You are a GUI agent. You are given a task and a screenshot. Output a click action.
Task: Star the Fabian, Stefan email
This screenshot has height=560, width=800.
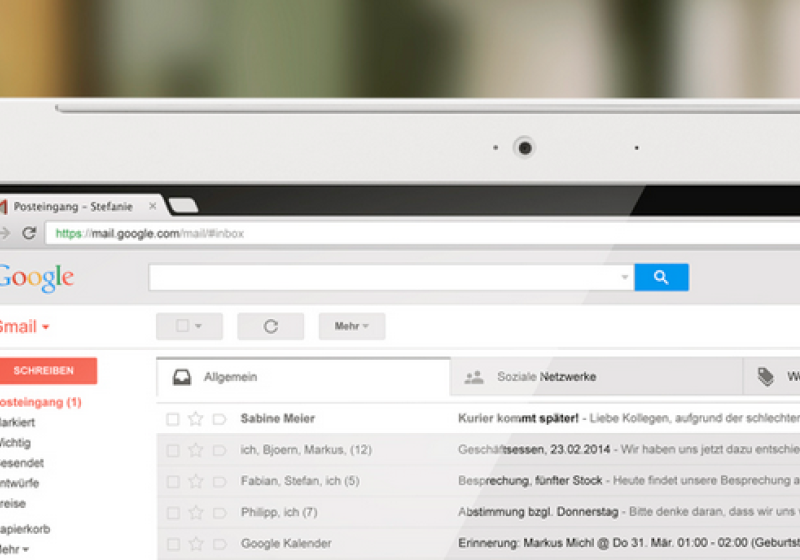click(x=195, y=481)
